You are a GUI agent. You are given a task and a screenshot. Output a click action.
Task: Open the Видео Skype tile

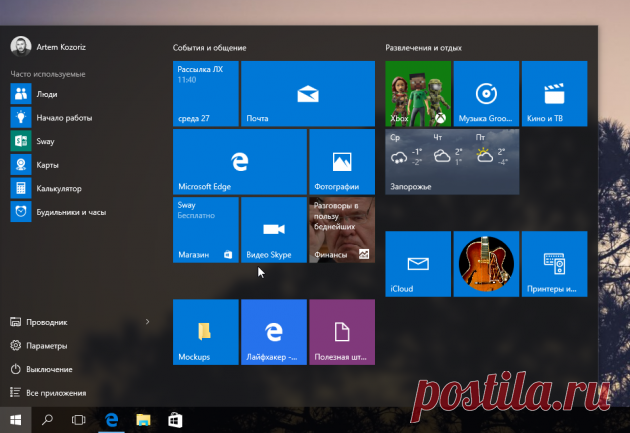click(x=274, y=230)
